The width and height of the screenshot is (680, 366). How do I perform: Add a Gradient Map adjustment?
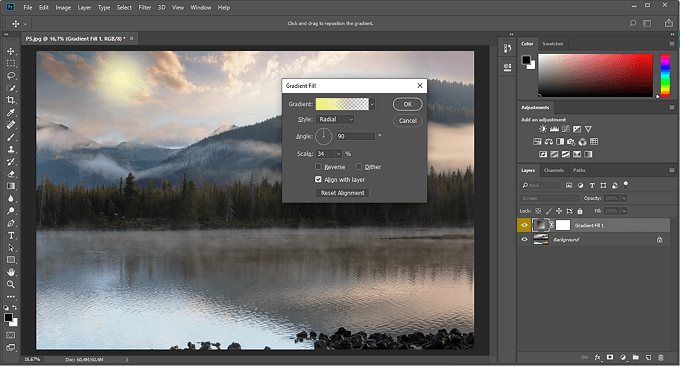(588, 154)
